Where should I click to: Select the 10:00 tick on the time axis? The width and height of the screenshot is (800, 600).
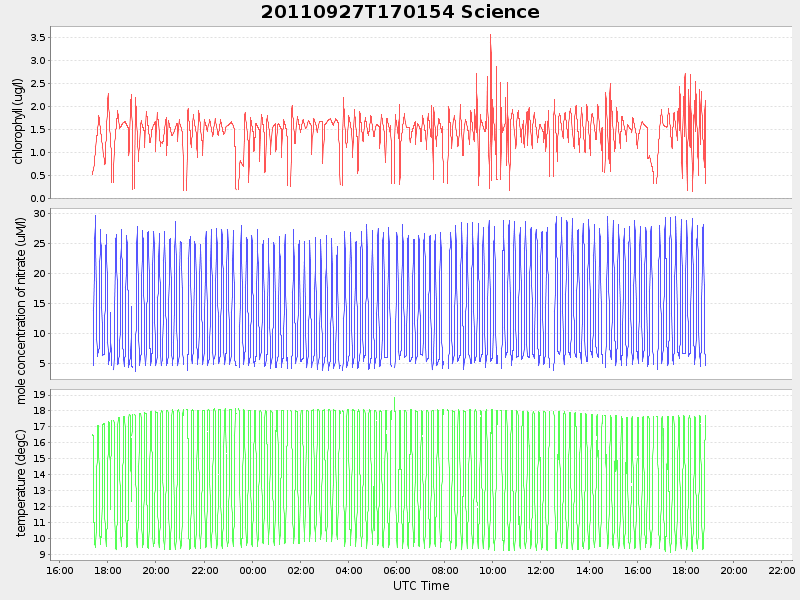pyautogui.click(x=492, y=571)
